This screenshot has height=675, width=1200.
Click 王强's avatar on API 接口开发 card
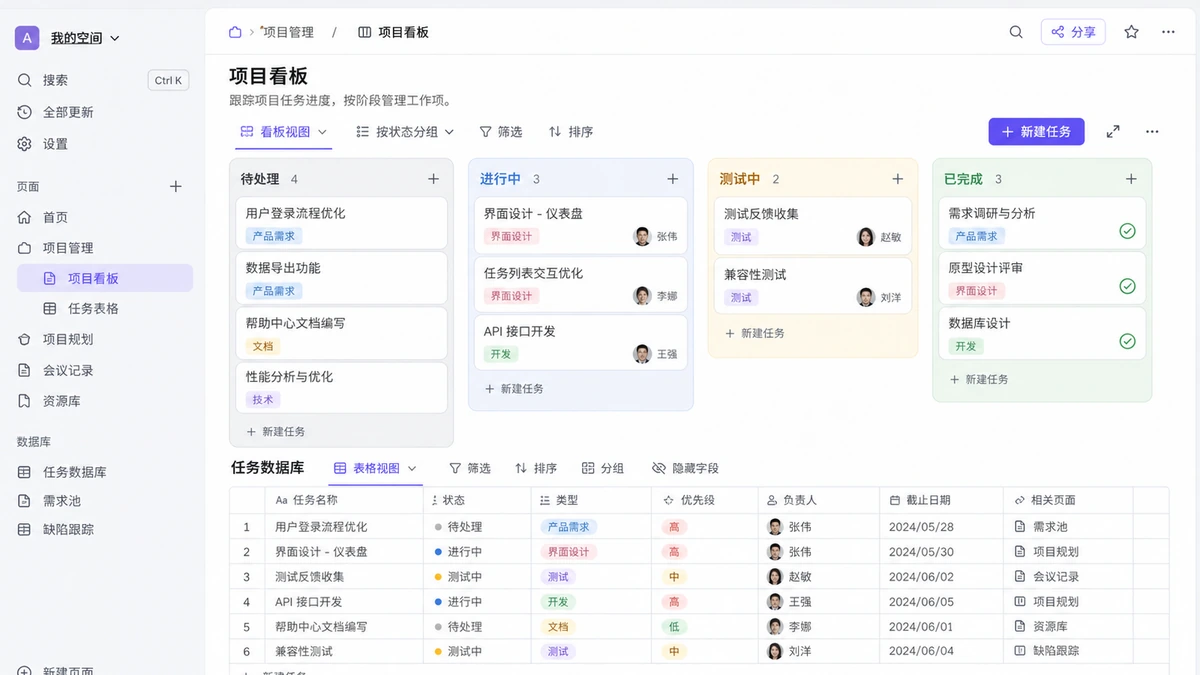(x=642, y=354)
